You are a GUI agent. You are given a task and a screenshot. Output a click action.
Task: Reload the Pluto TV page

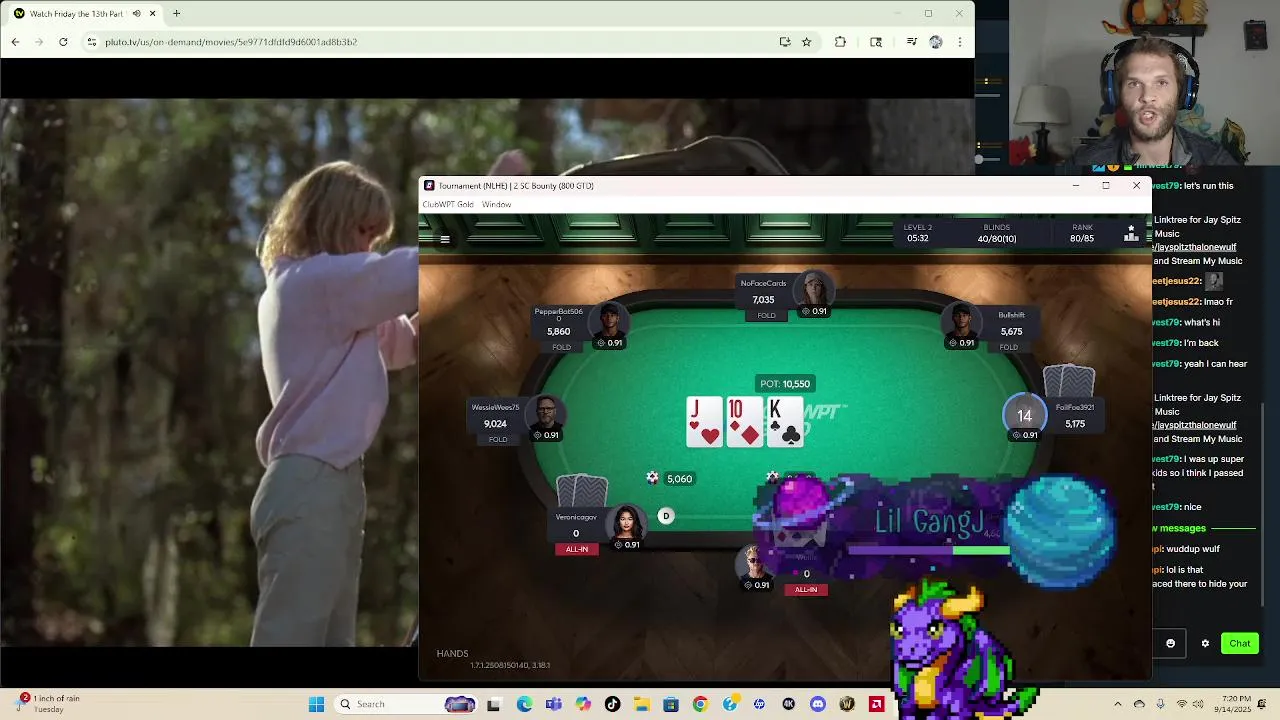pyautogui.click(x=63, y=42)
